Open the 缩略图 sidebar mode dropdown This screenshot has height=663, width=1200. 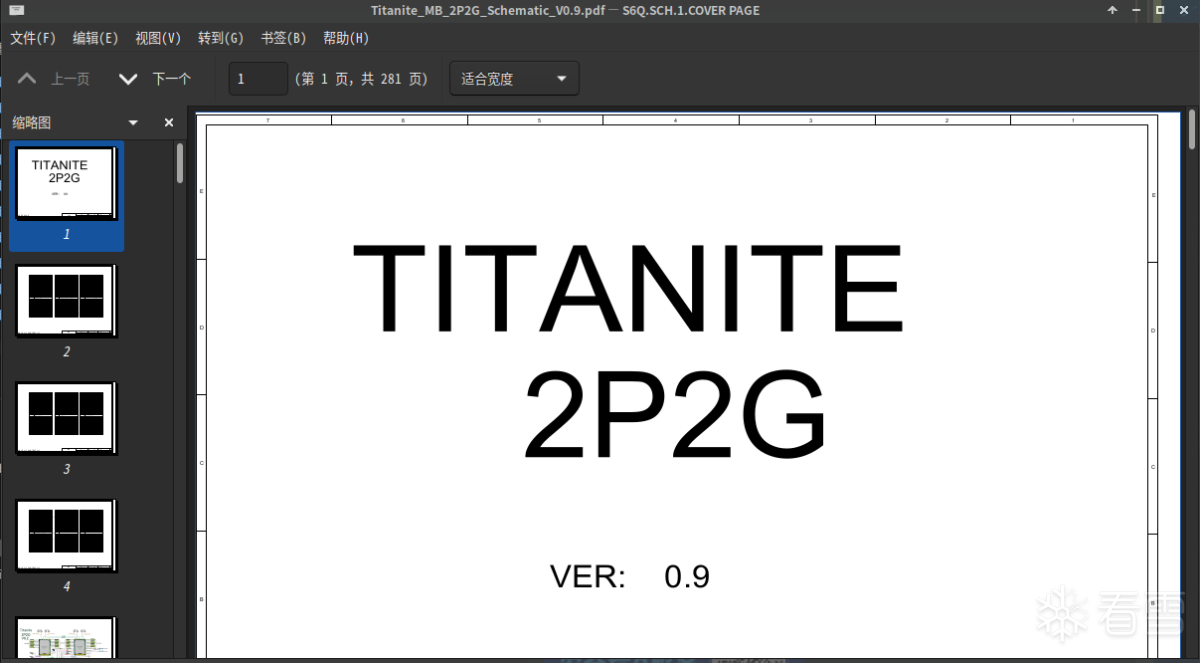(x=133, y=123)
